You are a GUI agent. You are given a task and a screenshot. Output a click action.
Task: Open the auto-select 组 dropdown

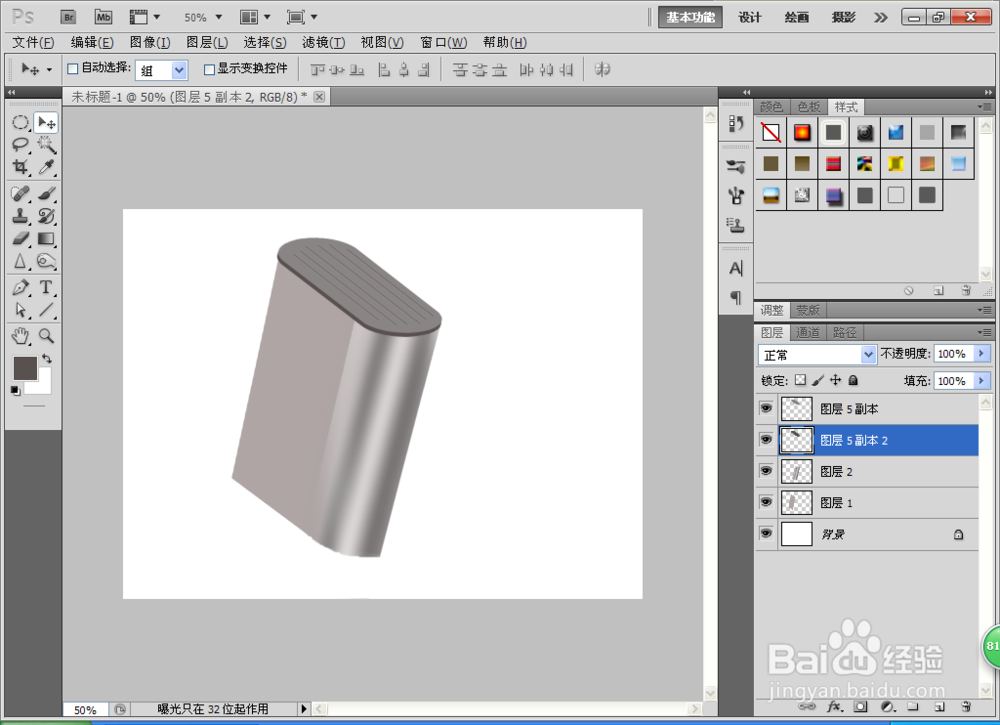180,70
